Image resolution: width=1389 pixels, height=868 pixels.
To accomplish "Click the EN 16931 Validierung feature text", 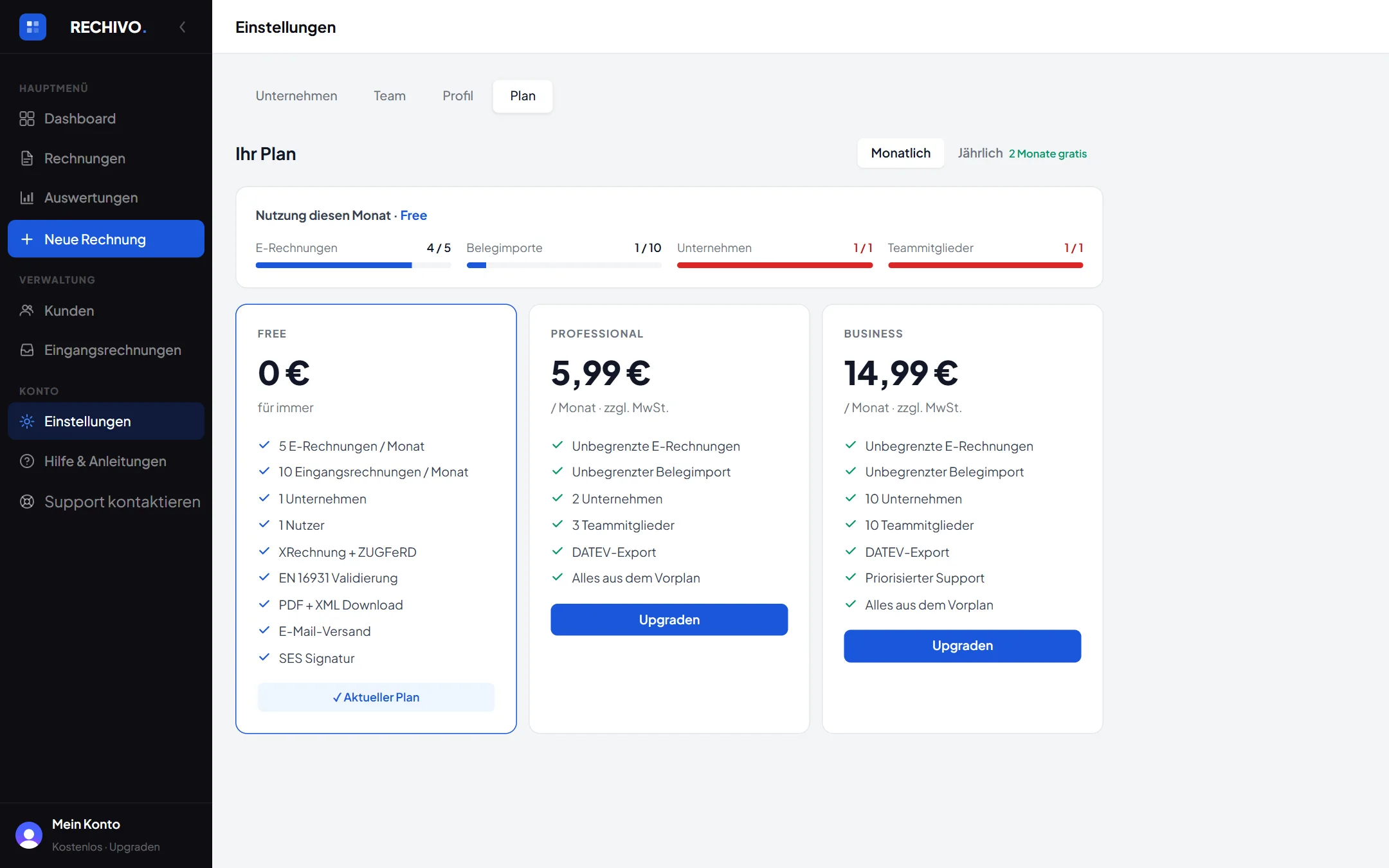I will pos(338,578).
